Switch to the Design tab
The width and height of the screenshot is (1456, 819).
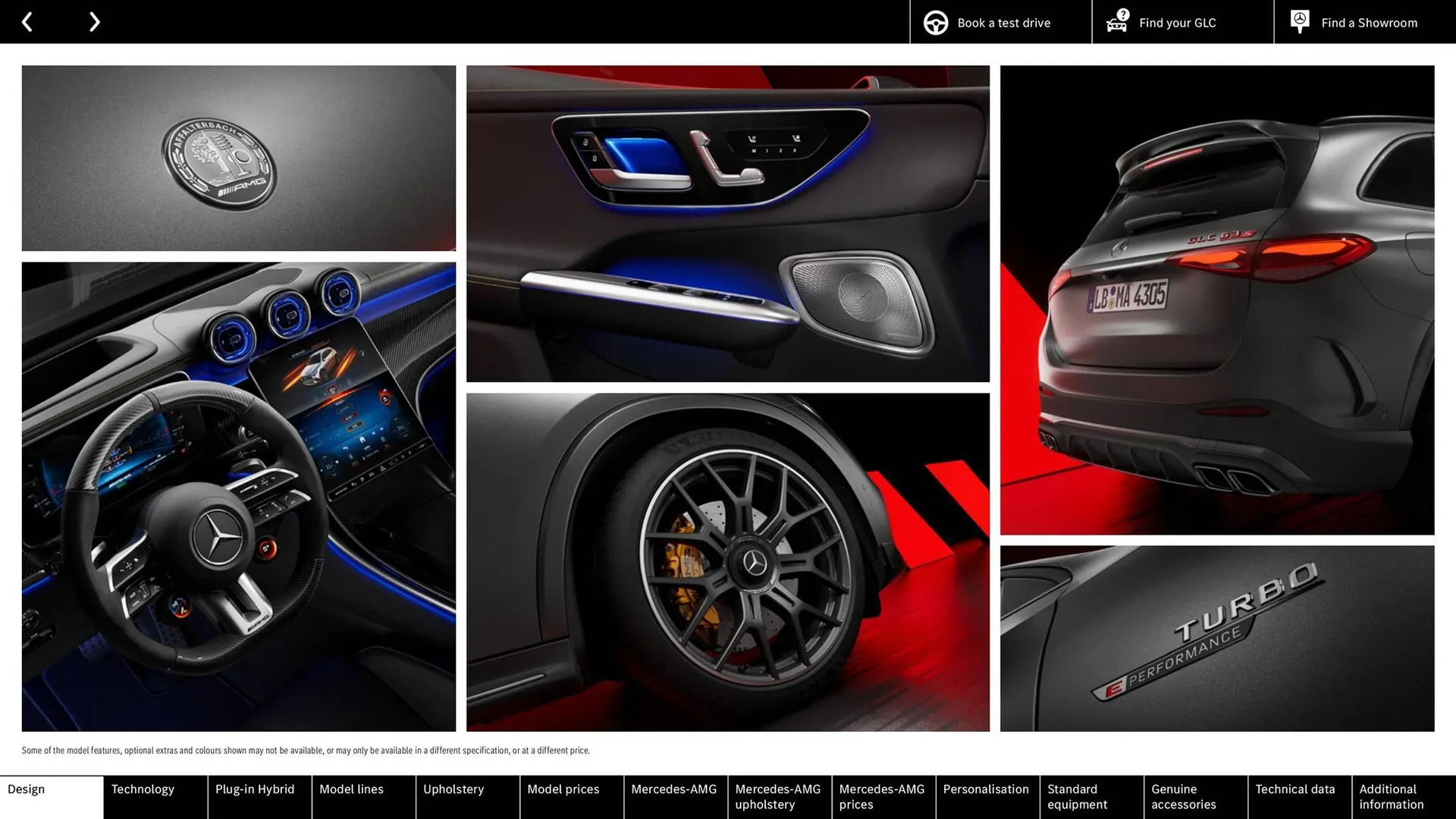pyautogui.click(x=27, y=789)
